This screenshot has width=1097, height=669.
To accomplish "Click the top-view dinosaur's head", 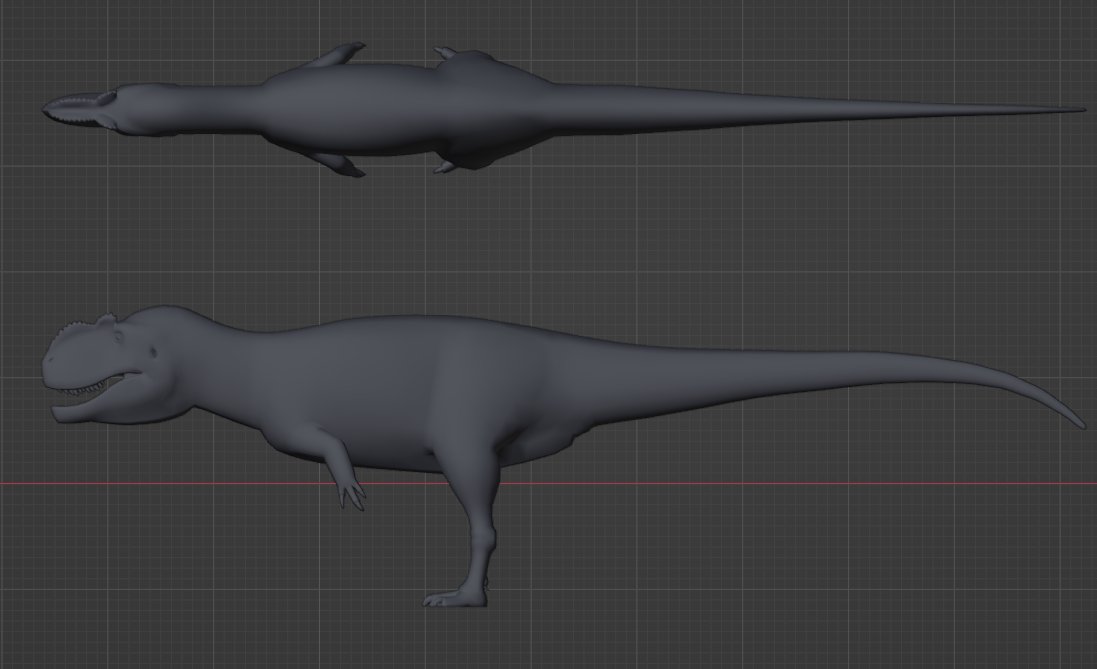I will click(x=80, y=110).
